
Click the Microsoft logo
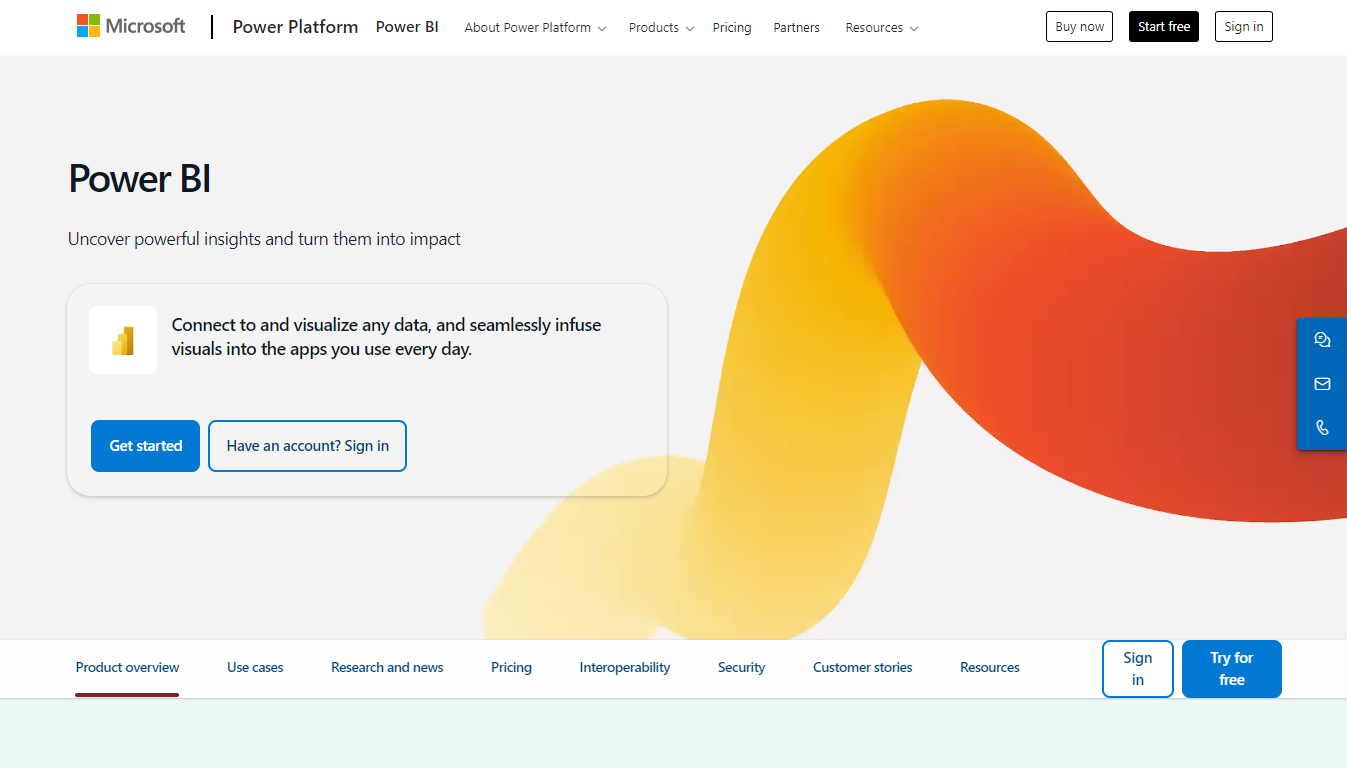tap(131, 26)
